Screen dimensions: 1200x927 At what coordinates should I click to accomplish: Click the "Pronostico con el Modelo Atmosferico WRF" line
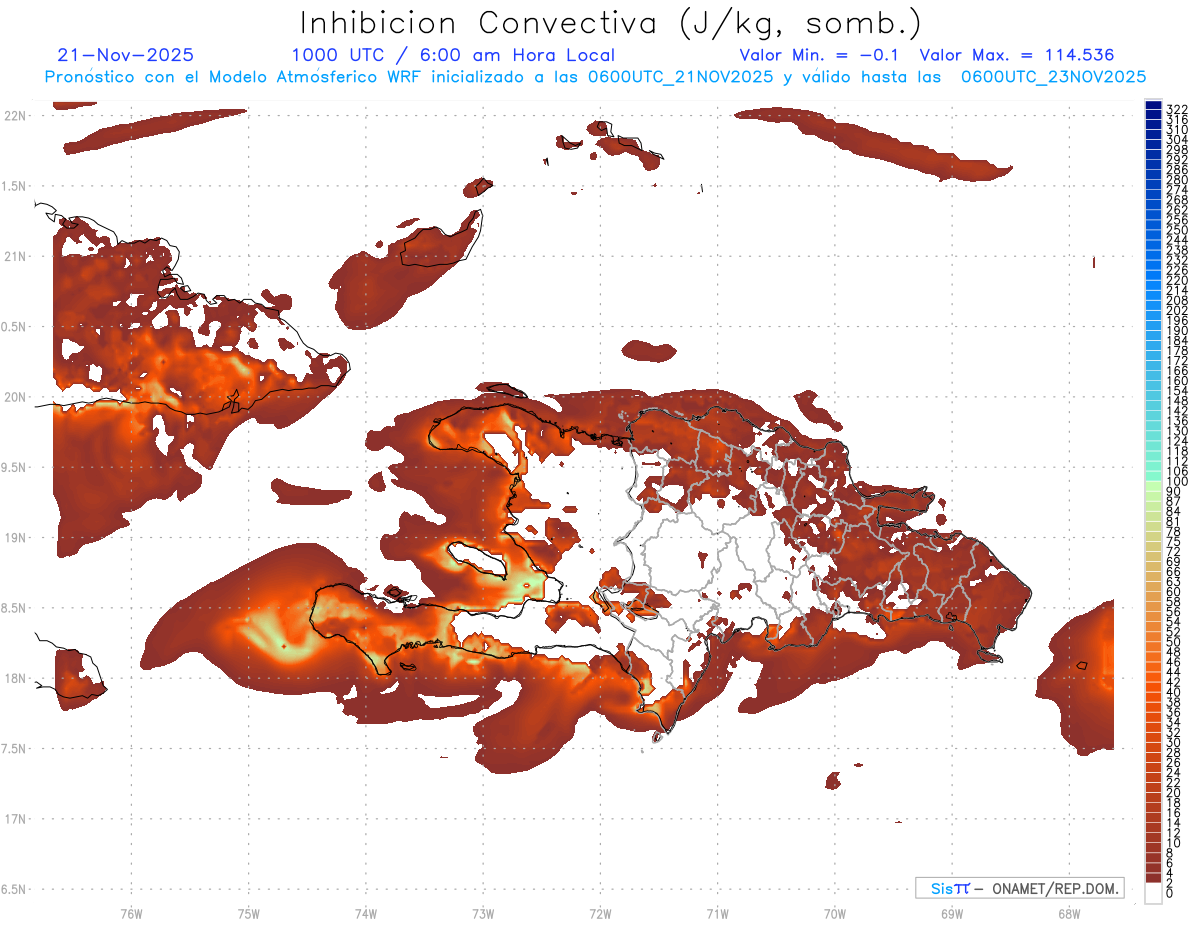[x=595, y=77]
